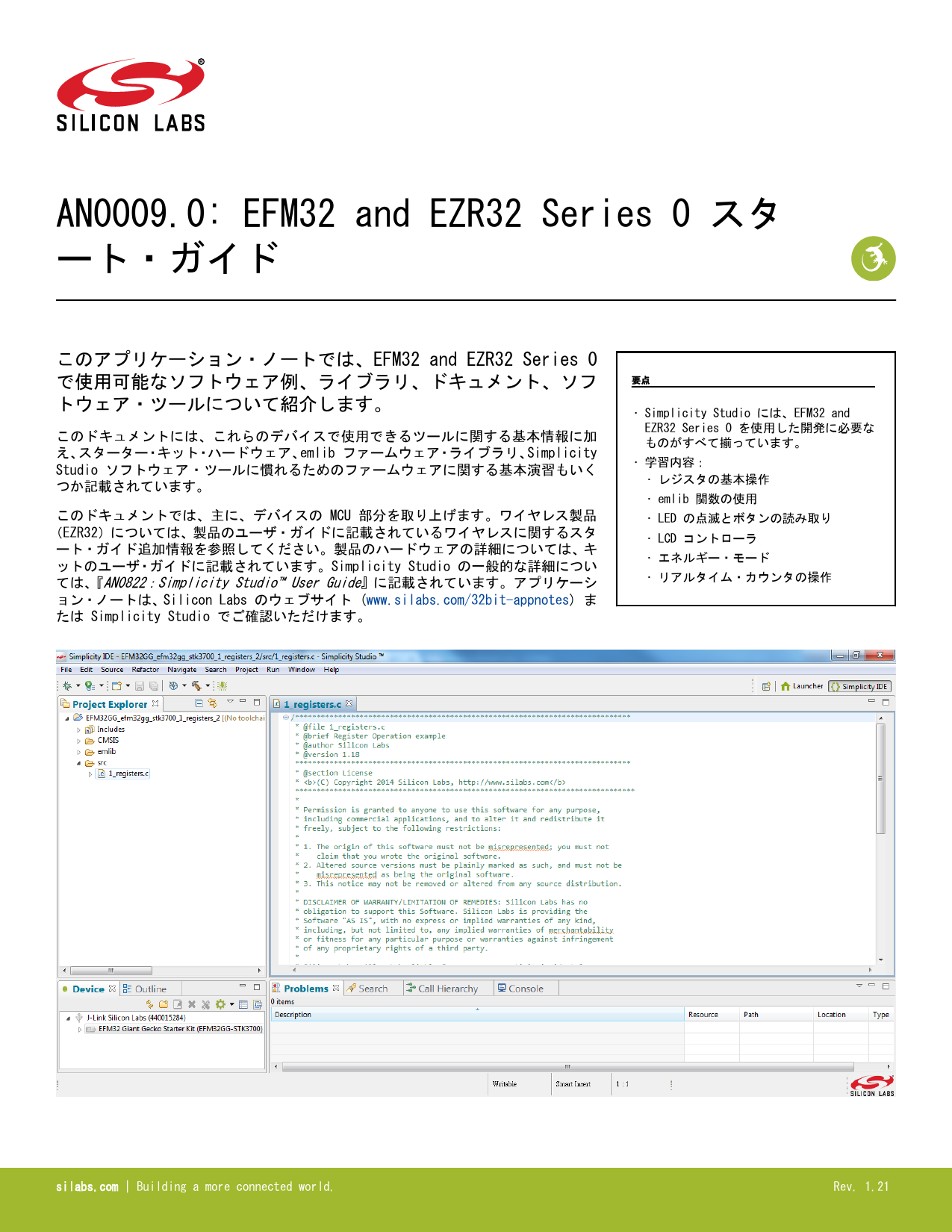Open the Build hammer dropdown arrow
Viewport: 952px width, 1232px height.
tap(208, 685)
